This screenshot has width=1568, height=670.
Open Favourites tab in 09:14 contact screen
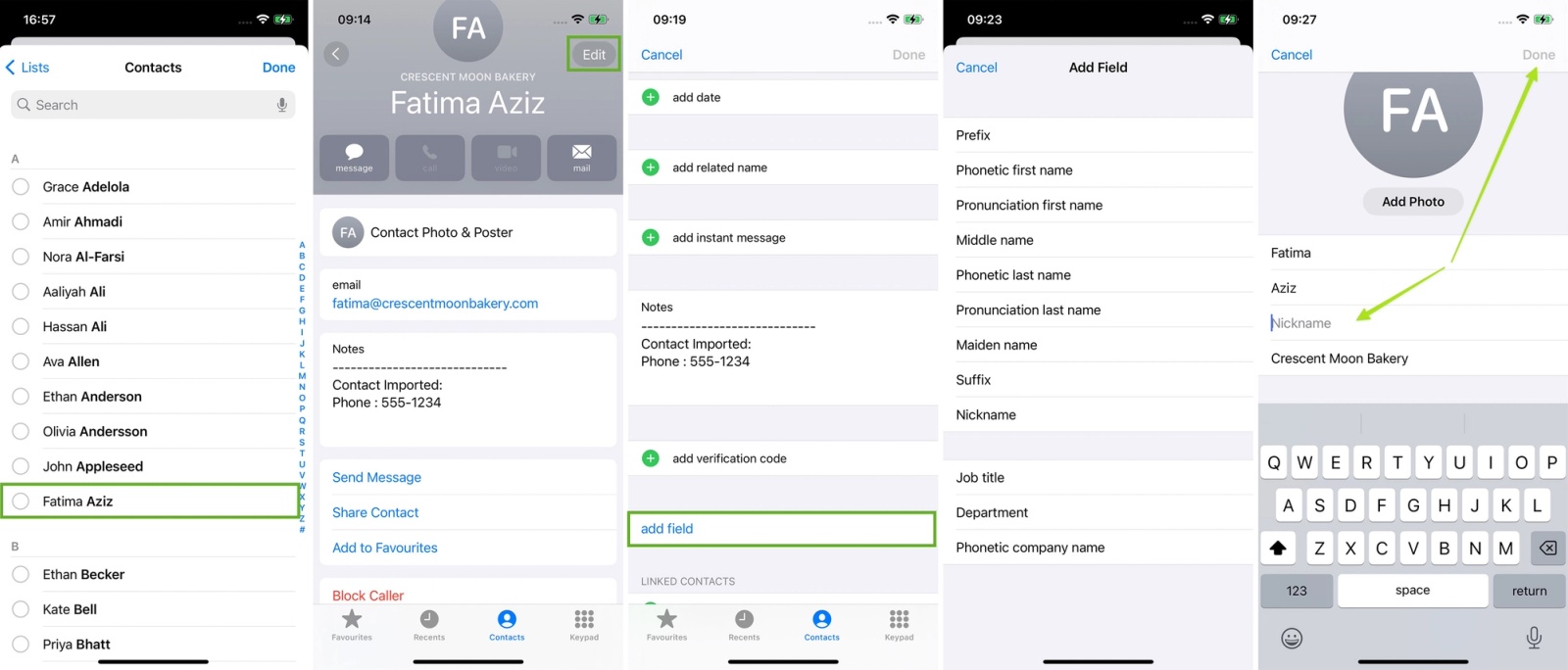tap(352, 625)
